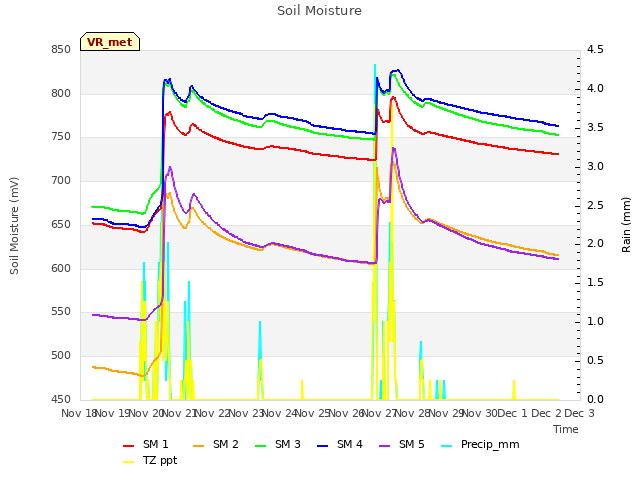The width and height of the screenshot is (640, 480).
Task: Click the 700 left axis value
Action: tap(61, 180)
